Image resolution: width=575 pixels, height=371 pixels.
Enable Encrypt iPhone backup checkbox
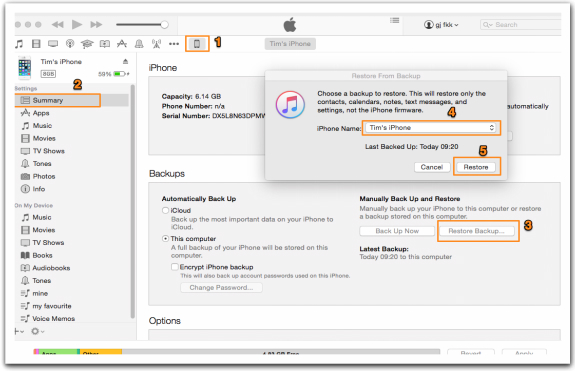pos(175,267)
